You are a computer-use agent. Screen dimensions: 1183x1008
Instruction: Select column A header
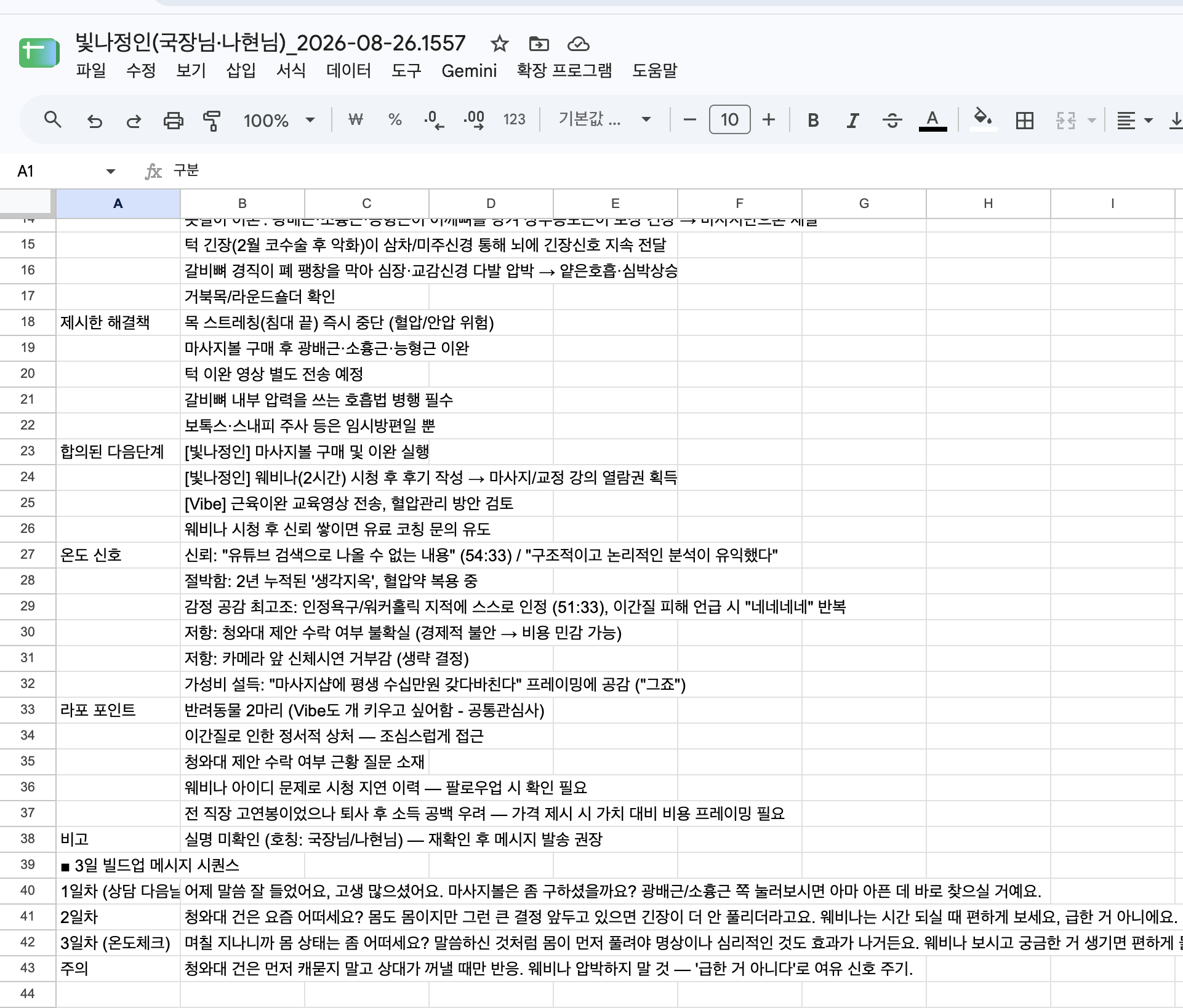pos(118,204)
